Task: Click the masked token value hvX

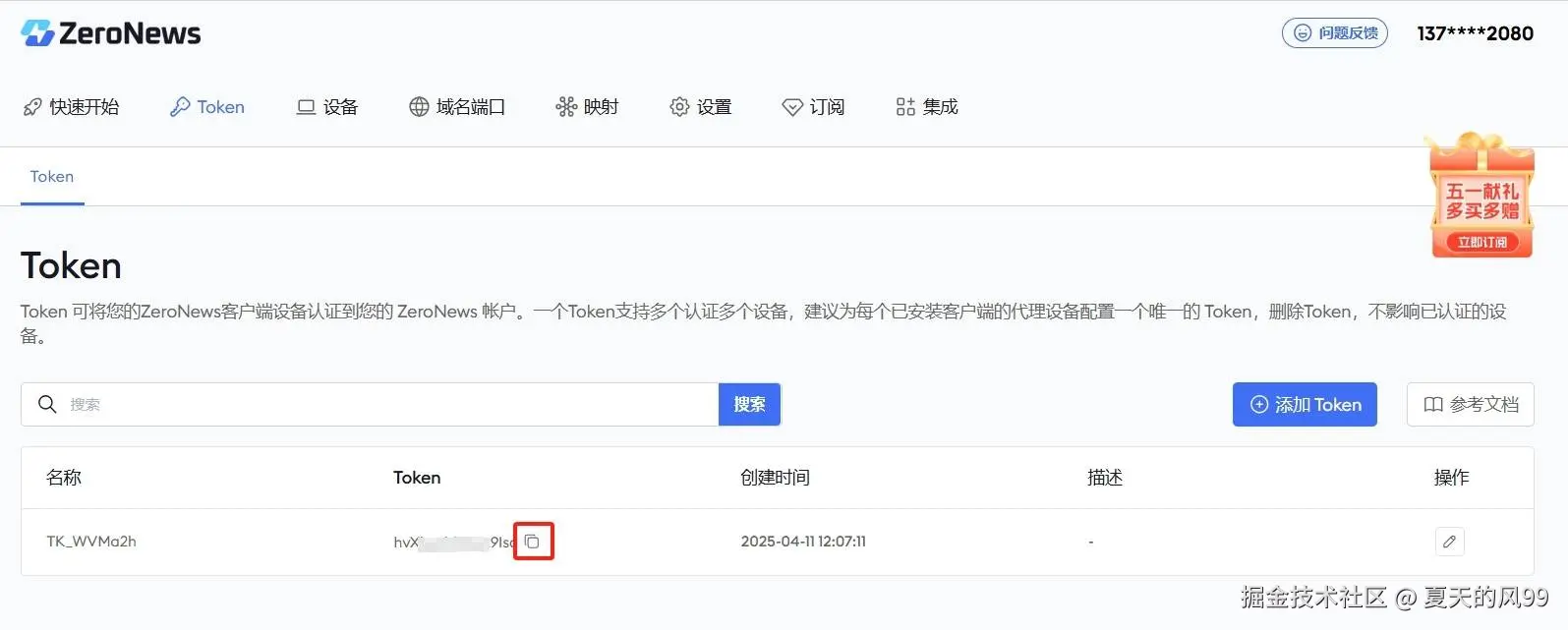Action: (x=454, y=543)
